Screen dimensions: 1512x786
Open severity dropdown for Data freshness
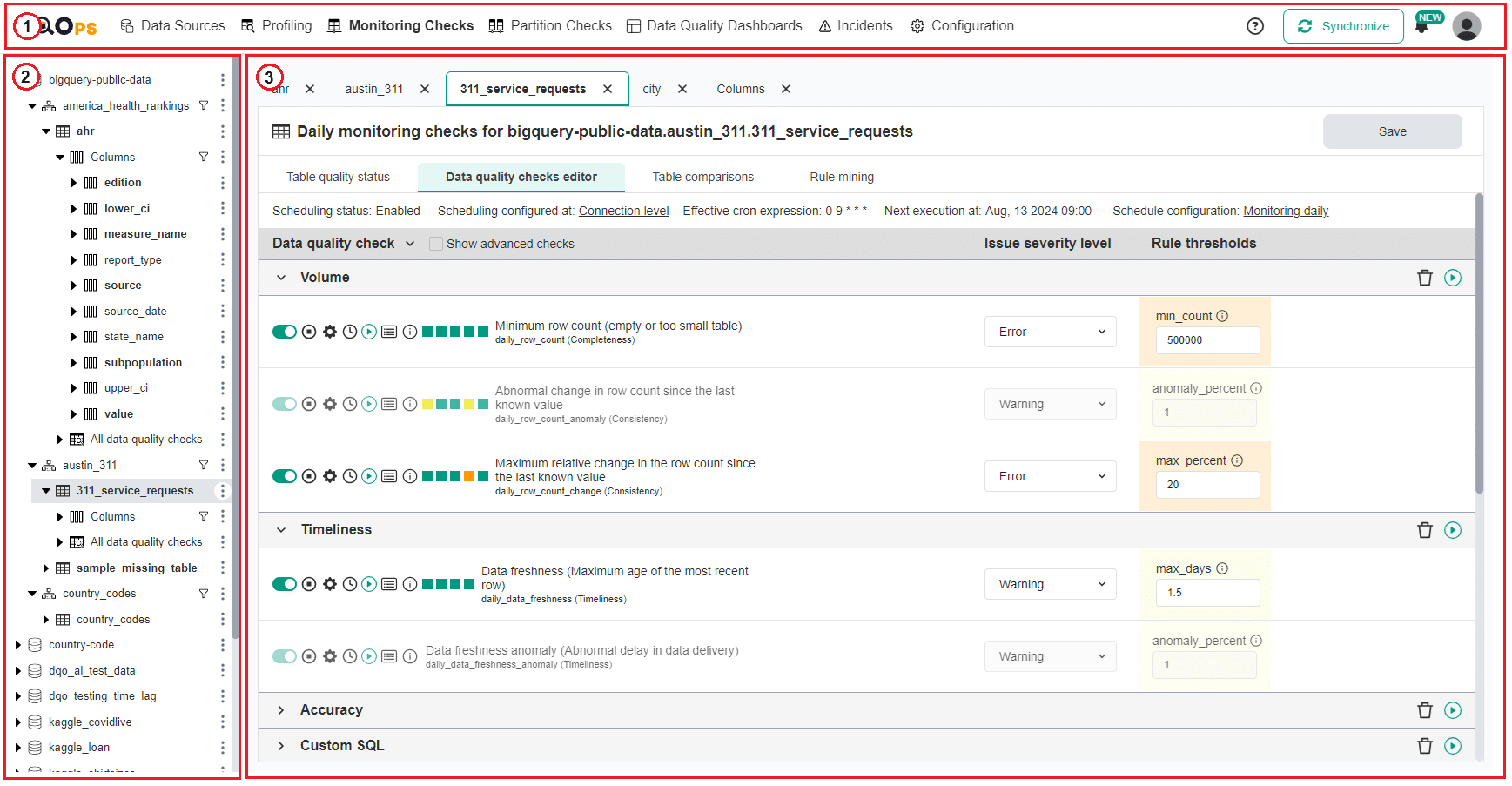pyautogui.click(x=1051, y=584)
